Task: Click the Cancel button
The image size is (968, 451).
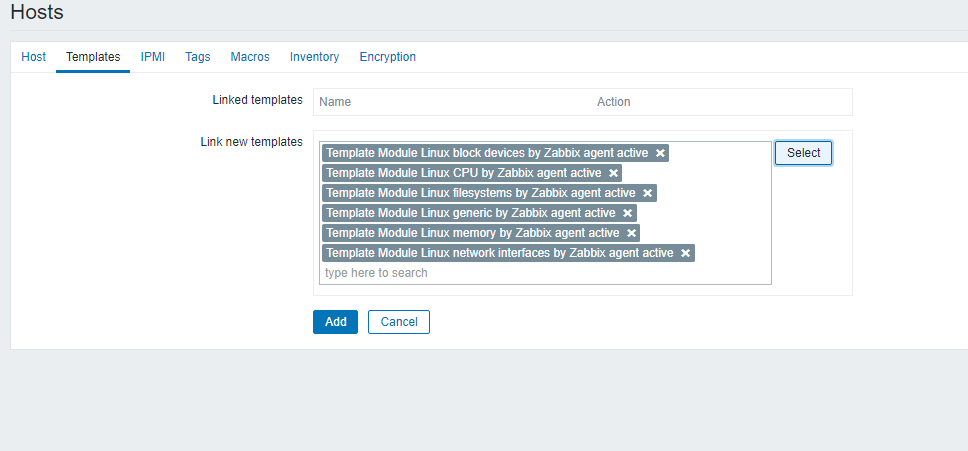Action: 398,322
